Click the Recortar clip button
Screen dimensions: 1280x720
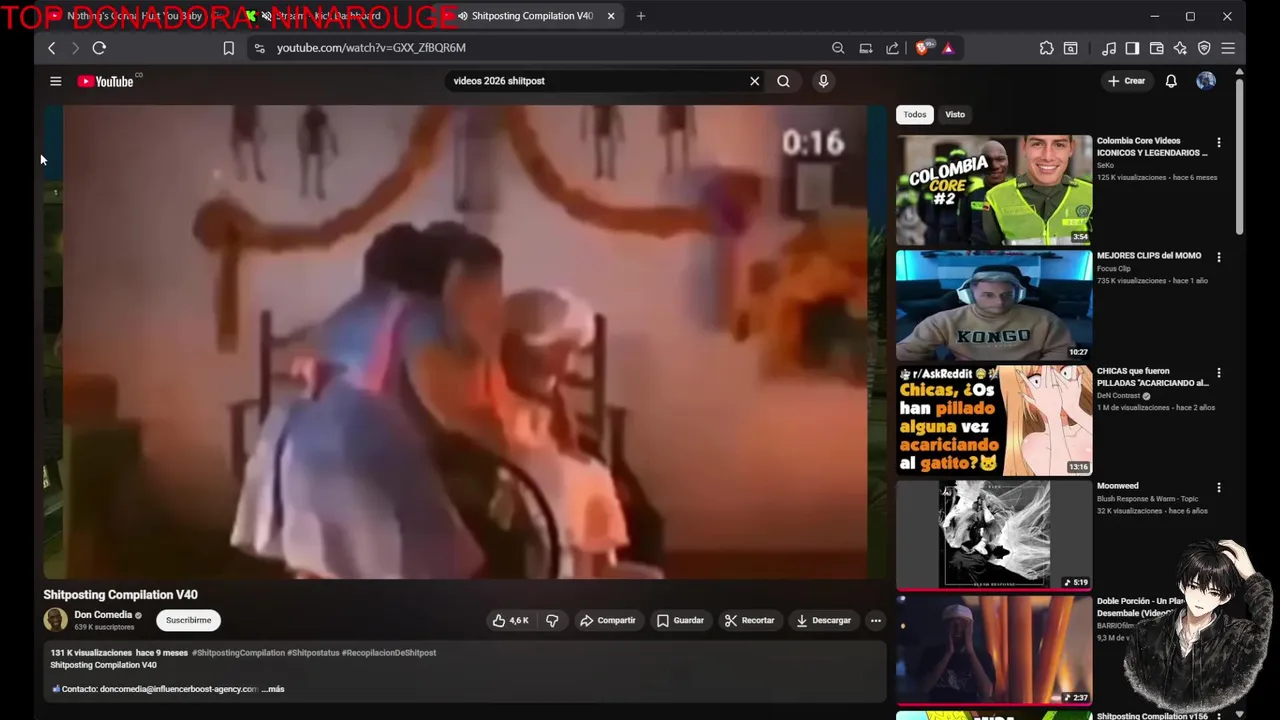click(x=749, y=620)
